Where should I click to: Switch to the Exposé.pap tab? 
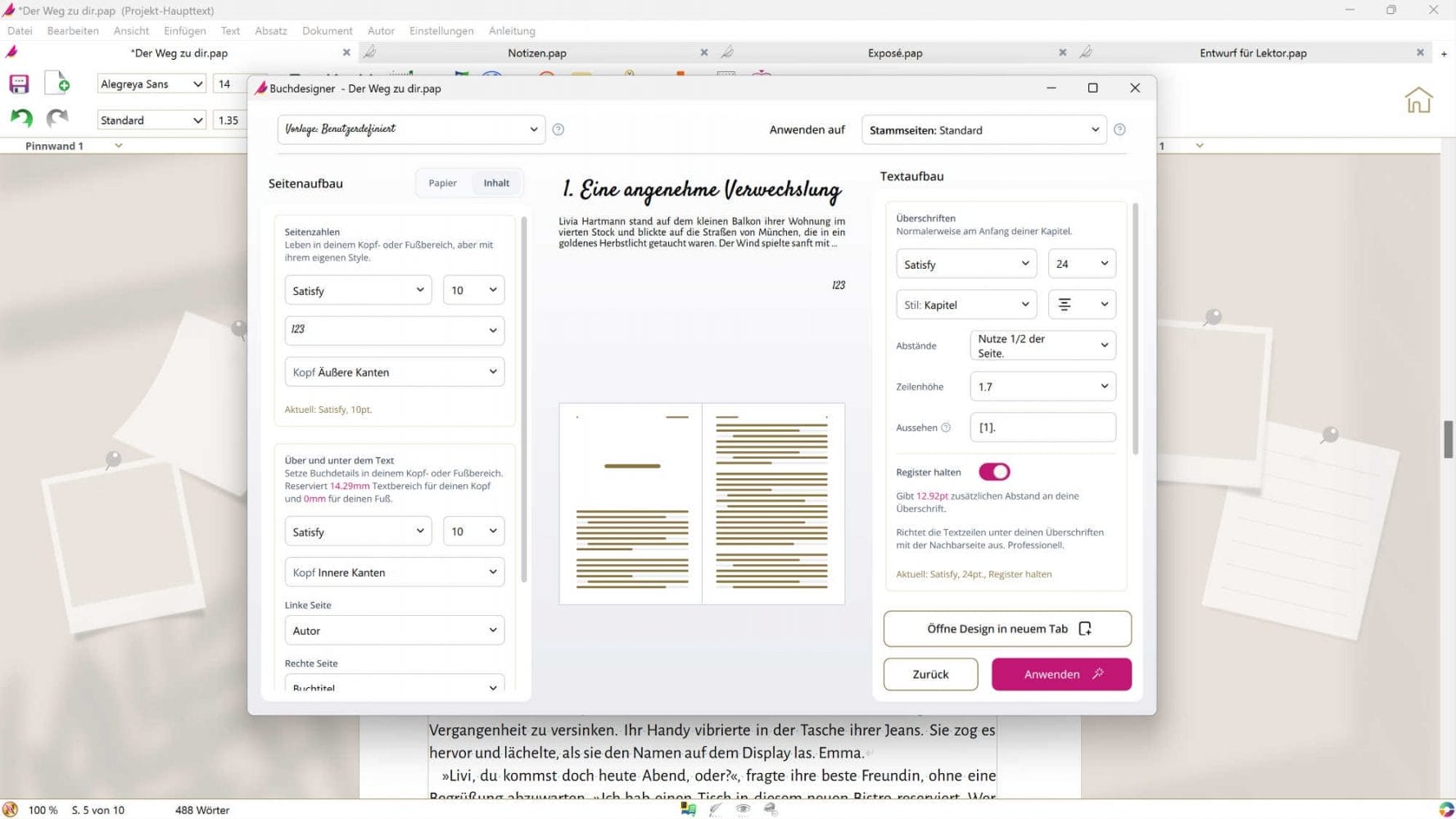click(894, 52)
